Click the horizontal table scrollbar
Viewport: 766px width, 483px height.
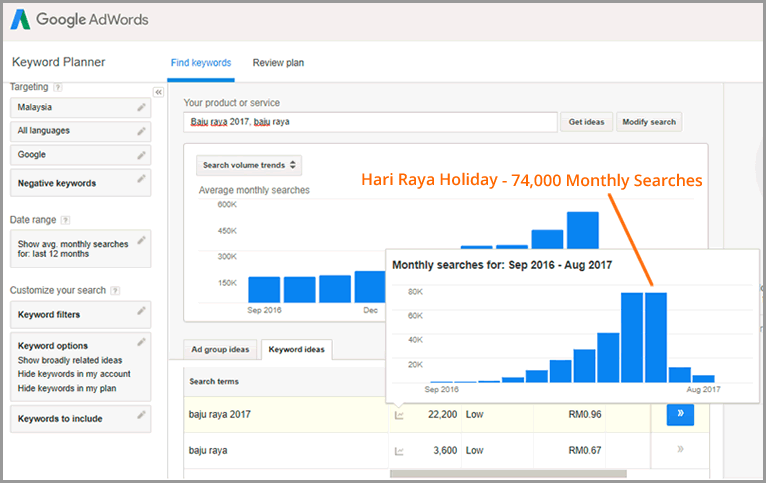(508, 474)
